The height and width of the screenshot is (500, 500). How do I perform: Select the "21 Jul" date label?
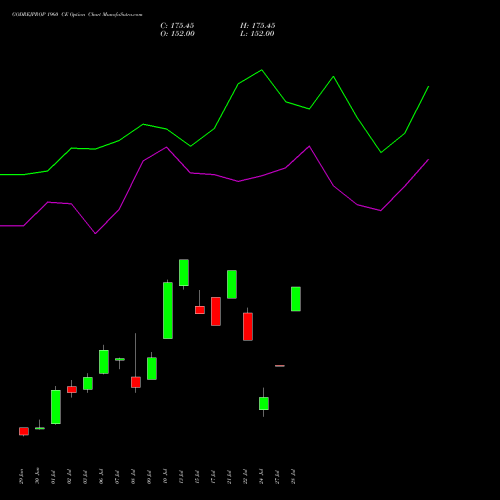click(x=229, y=477)
